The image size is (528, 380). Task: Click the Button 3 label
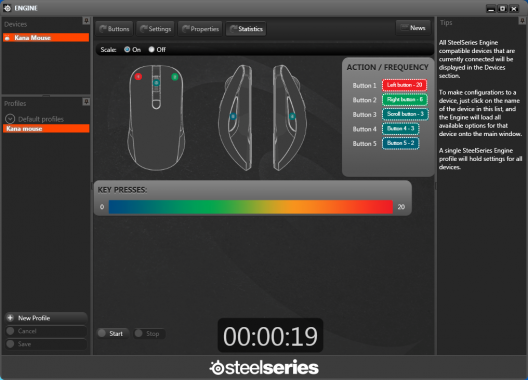(364, 115)
